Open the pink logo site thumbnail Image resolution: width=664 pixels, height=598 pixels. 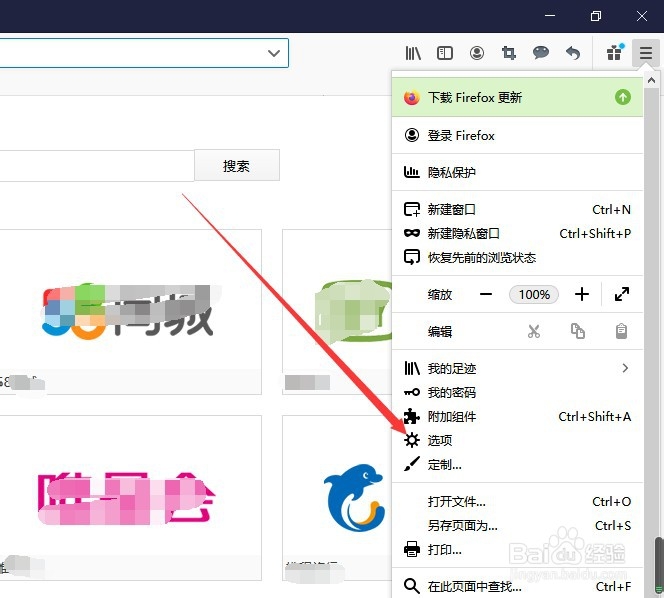(130, 498)
